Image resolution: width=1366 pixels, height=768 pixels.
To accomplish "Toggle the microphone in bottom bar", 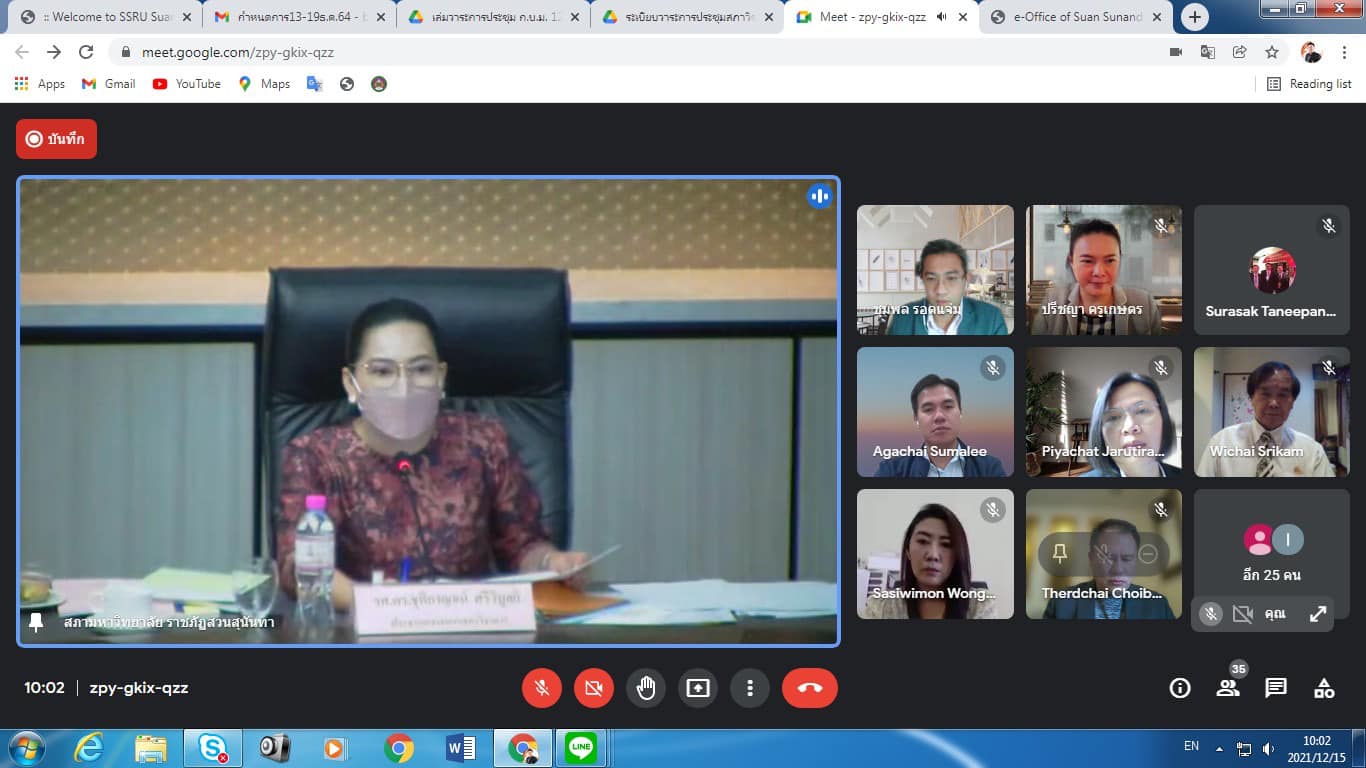I will click(542, 688).
